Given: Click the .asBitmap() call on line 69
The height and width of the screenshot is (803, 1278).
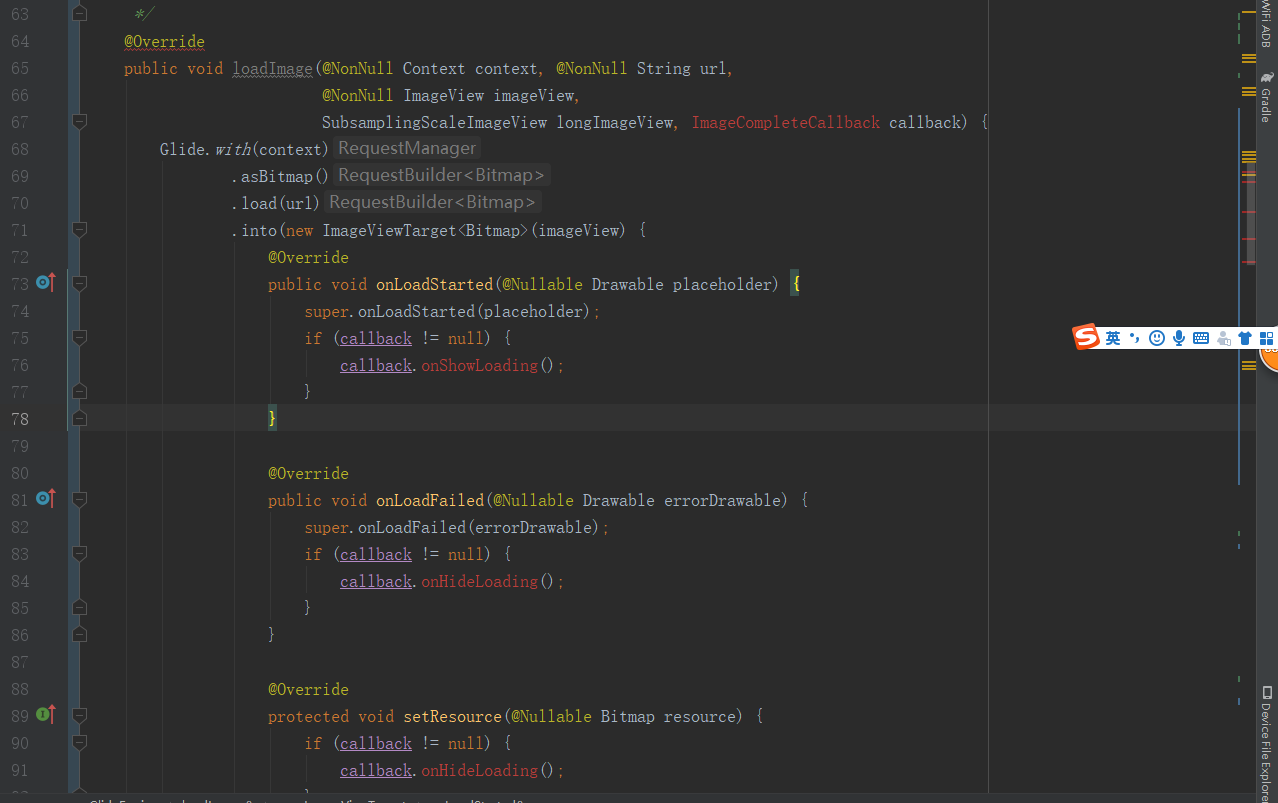Looking at the screenshot, I should tap(281, 176).
